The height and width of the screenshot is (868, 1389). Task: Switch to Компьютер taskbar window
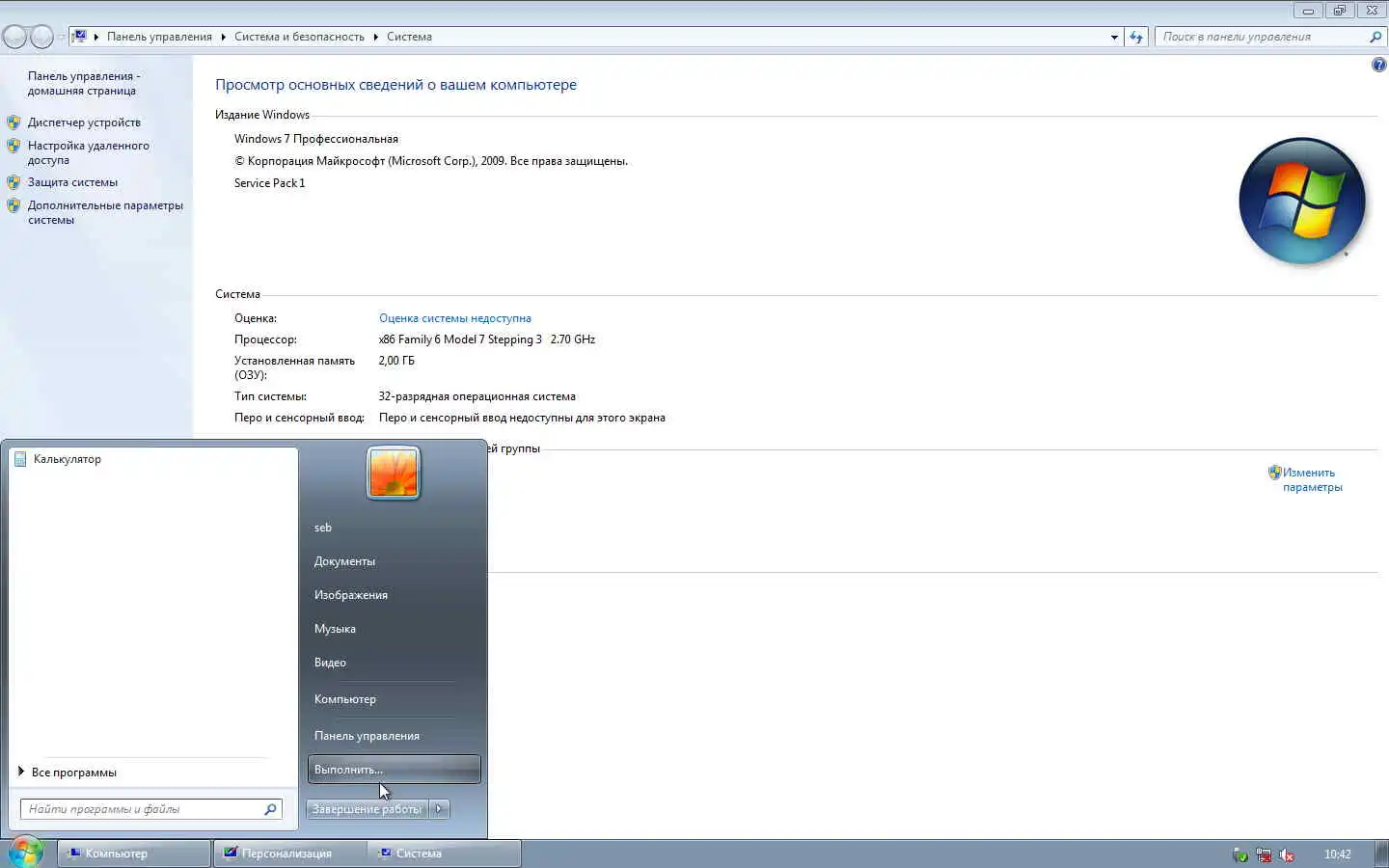[134, 854]
